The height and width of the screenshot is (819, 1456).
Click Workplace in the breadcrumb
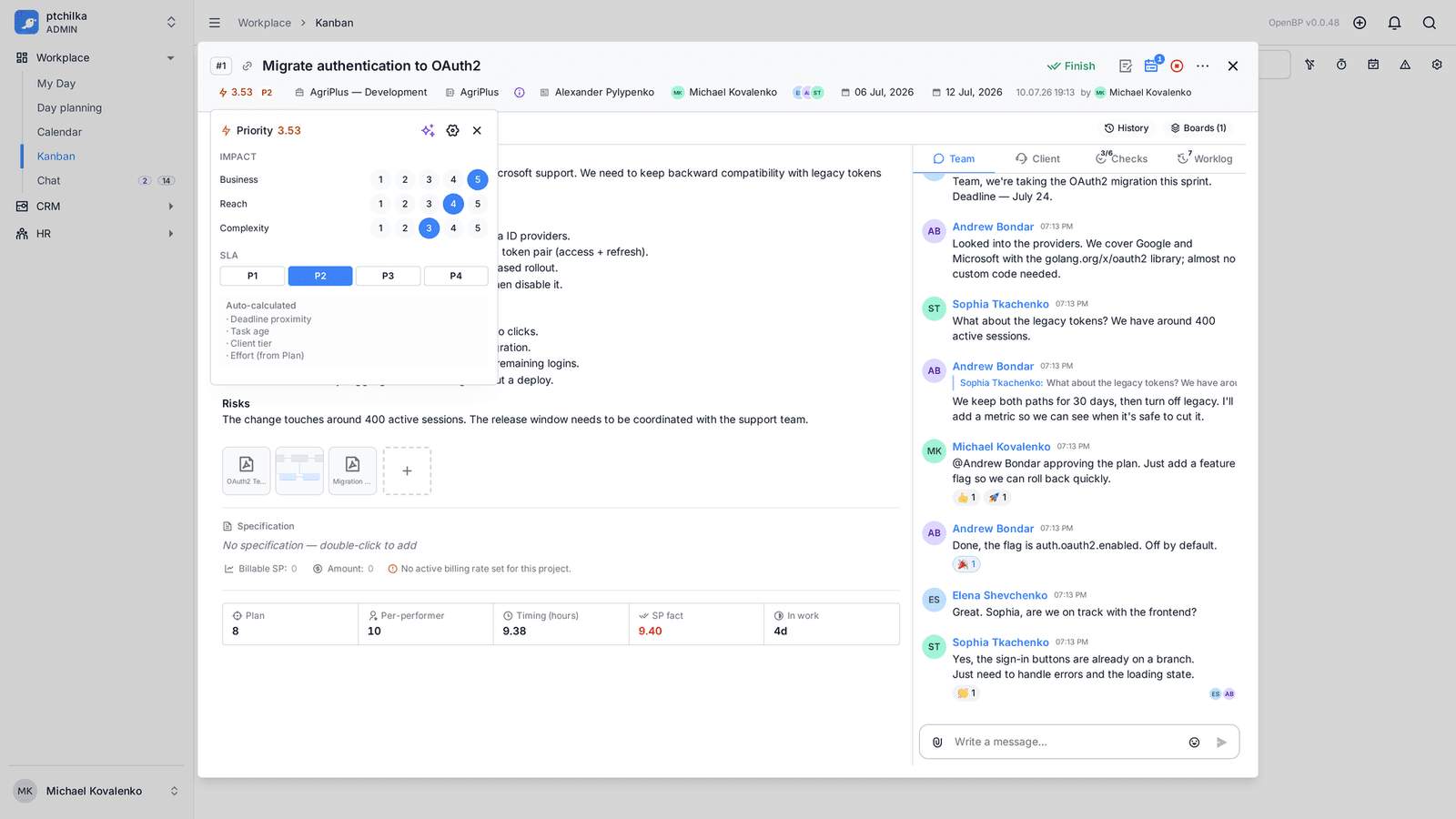265,23
